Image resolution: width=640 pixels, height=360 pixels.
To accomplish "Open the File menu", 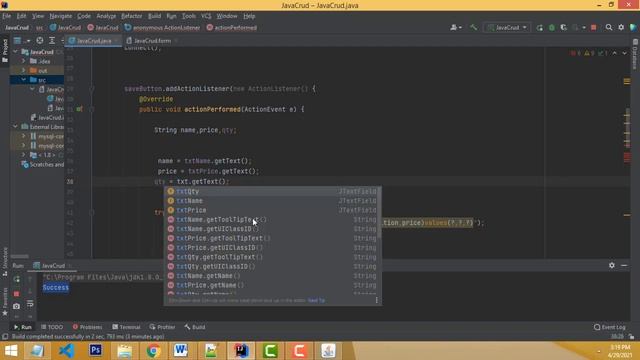I will pos(7,16).
